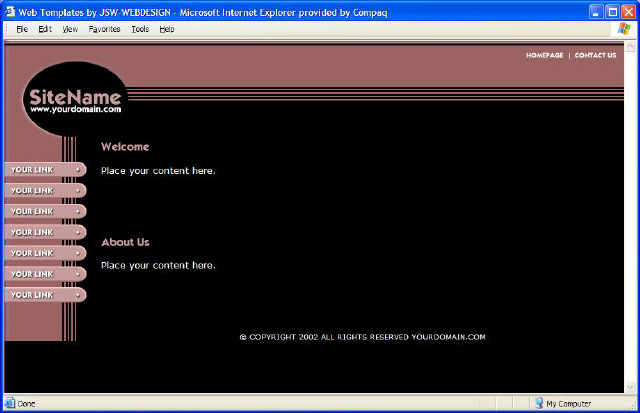Open the File menu
The image size is (640, 413).
pos(22,30)
